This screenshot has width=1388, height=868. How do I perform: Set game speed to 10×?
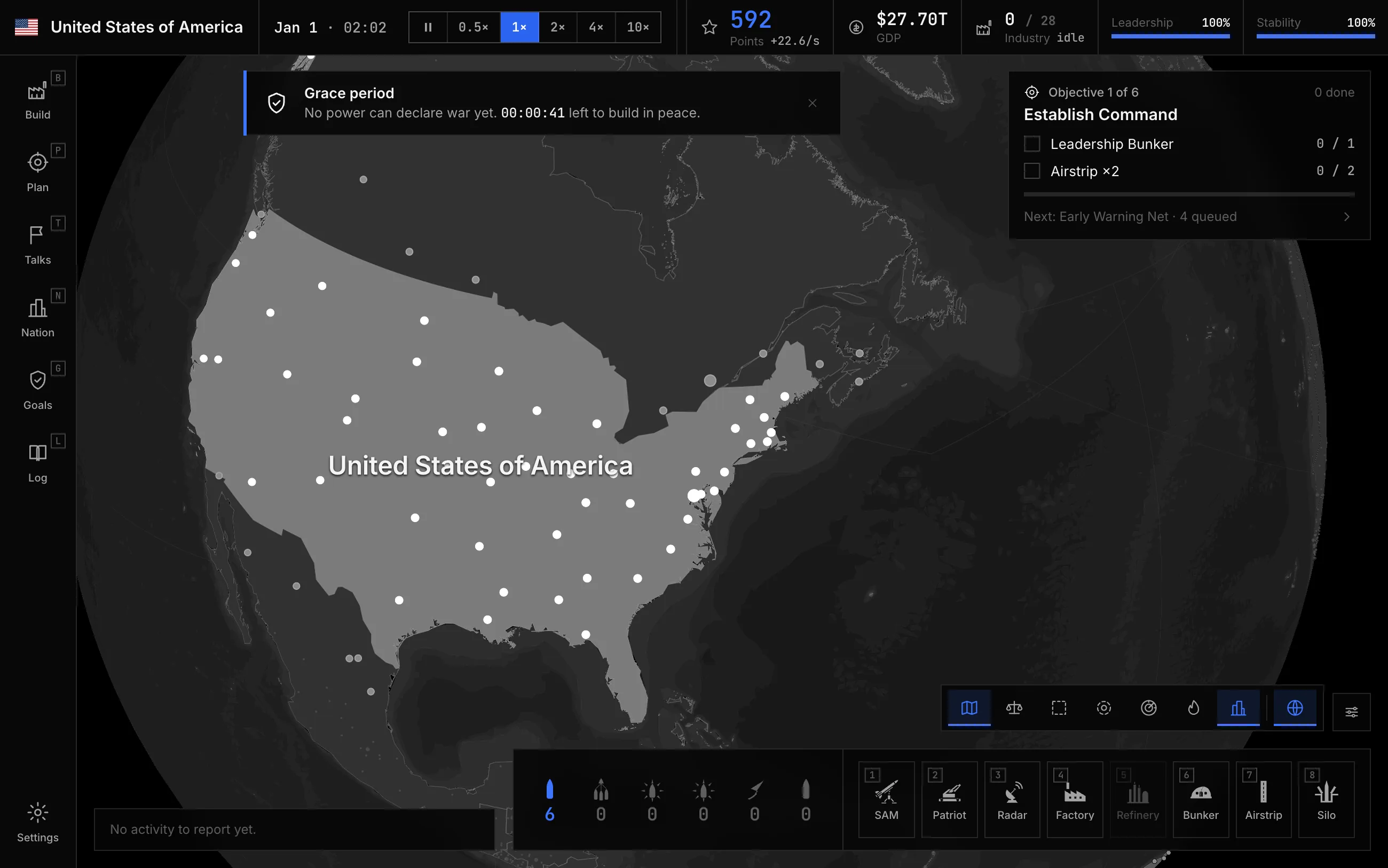tap(638, 27)
